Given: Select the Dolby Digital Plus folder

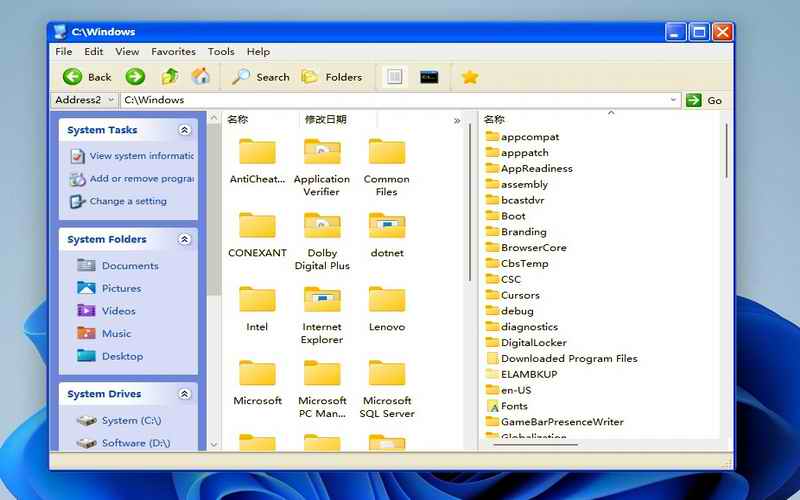Looking at the screenshot, I should pyautogui.click(x=322, y=241).
